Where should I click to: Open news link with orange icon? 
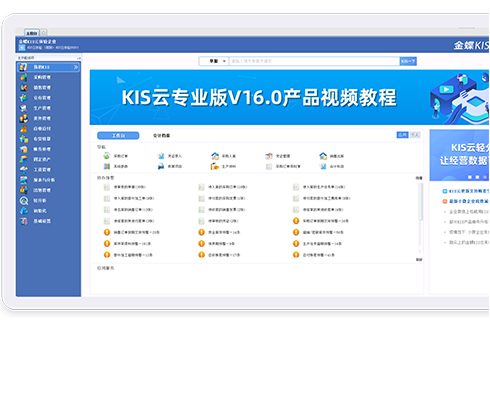(x=465, y=201)
